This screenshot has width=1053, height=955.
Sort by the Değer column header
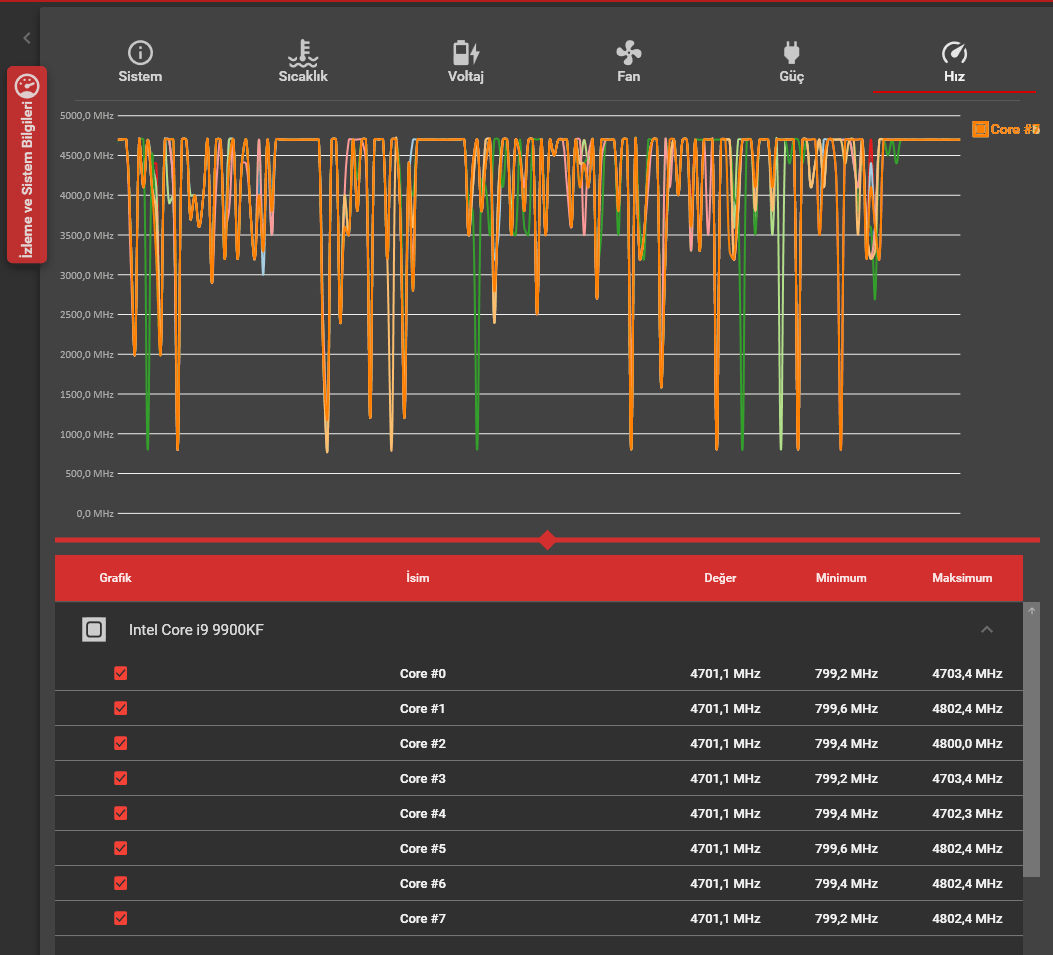pyautogui.click(x=720, y=578)
